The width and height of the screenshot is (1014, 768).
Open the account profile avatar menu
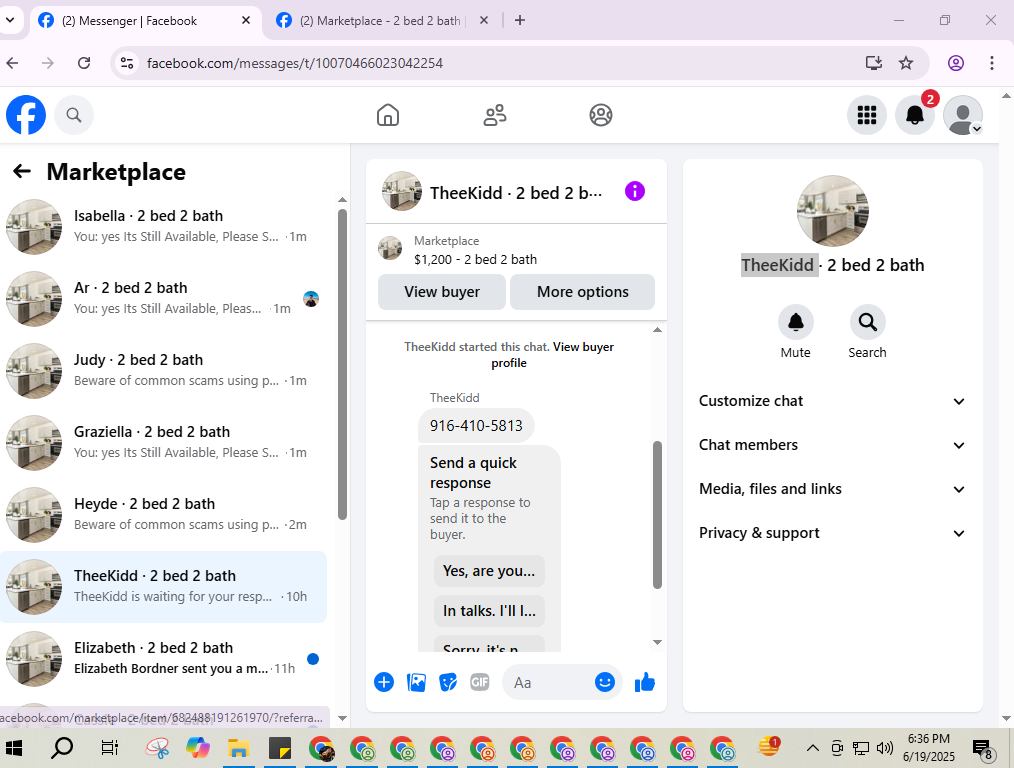tap(963, 115)
